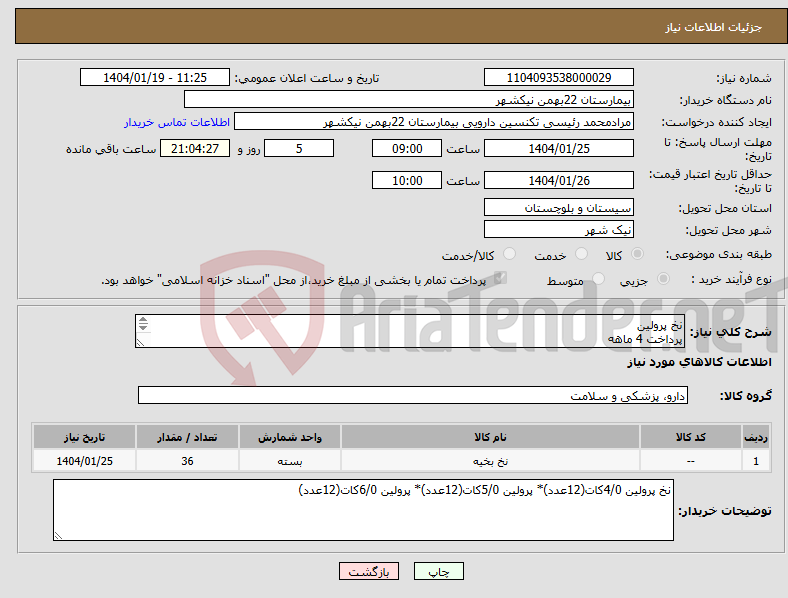Click the بازگشت (back) button

[369, 571]
